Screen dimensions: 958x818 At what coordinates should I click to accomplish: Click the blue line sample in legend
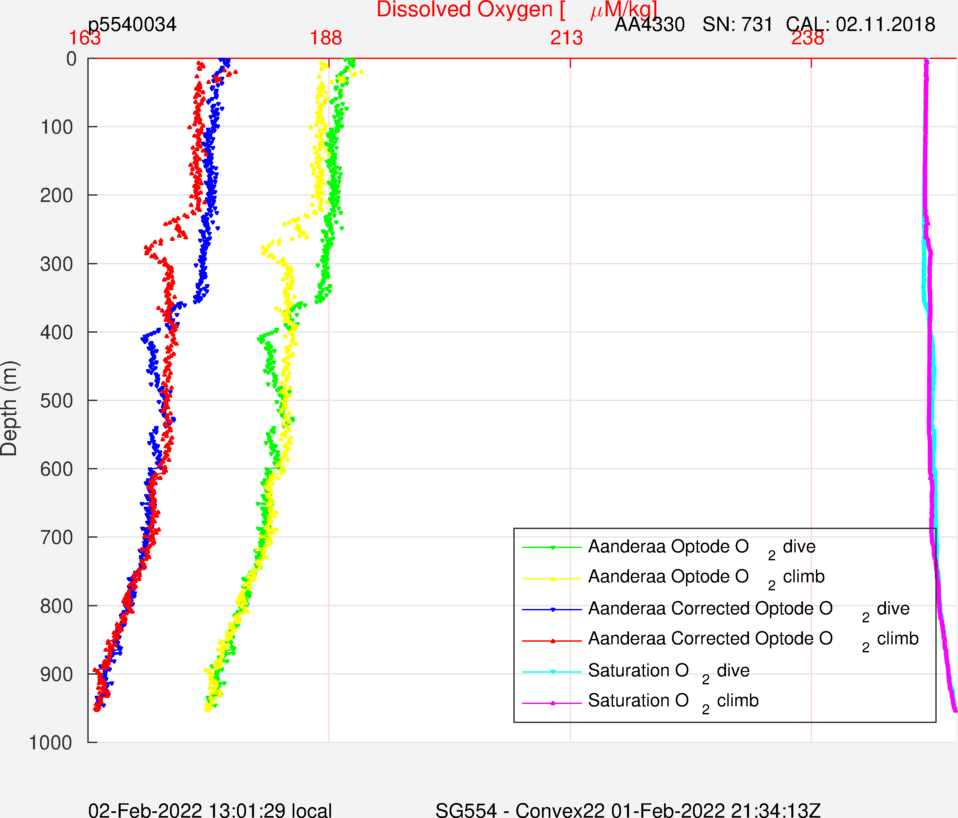point(552,610)
